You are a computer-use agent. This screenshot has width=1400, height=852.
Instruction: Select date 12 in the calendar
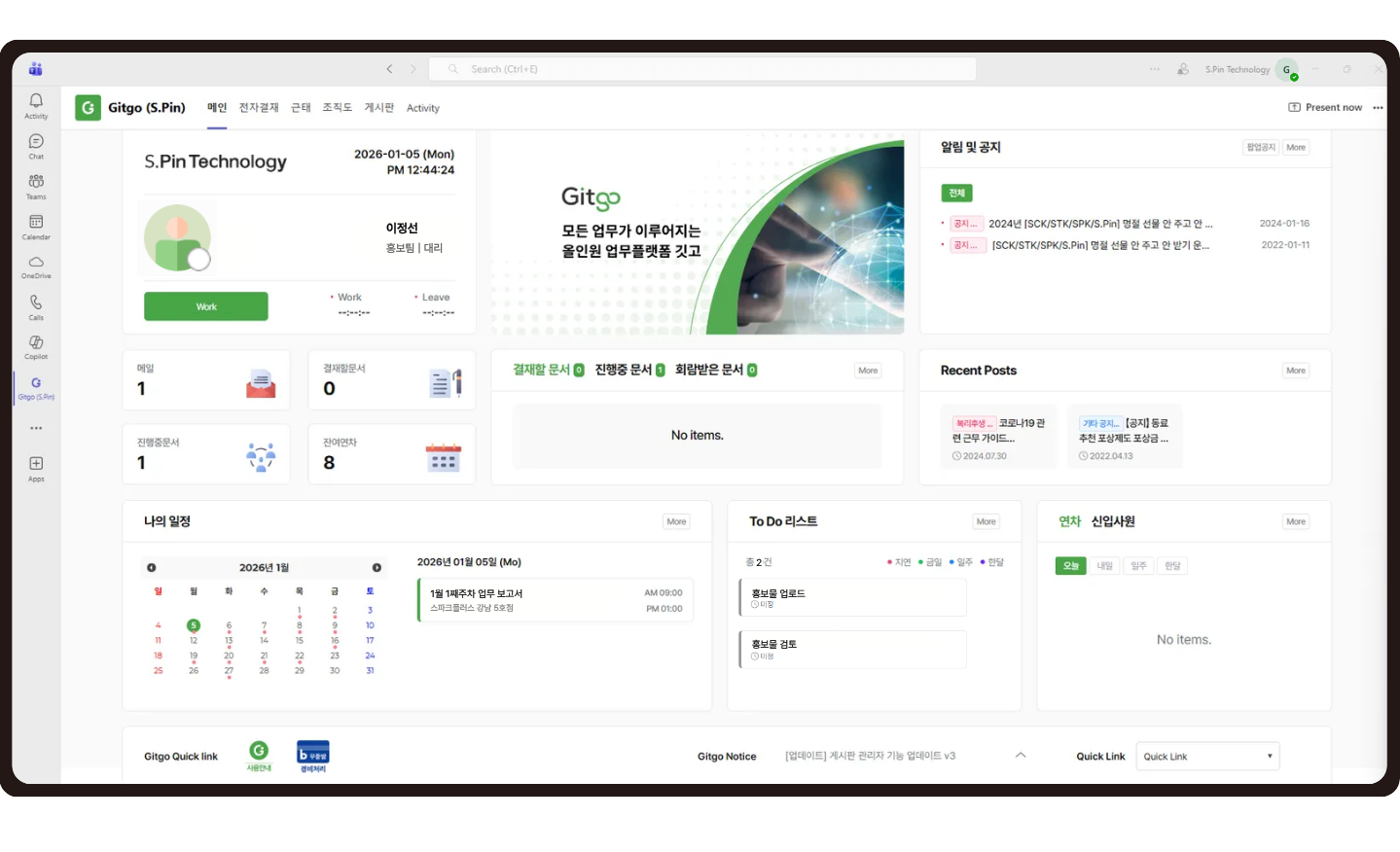194,641
